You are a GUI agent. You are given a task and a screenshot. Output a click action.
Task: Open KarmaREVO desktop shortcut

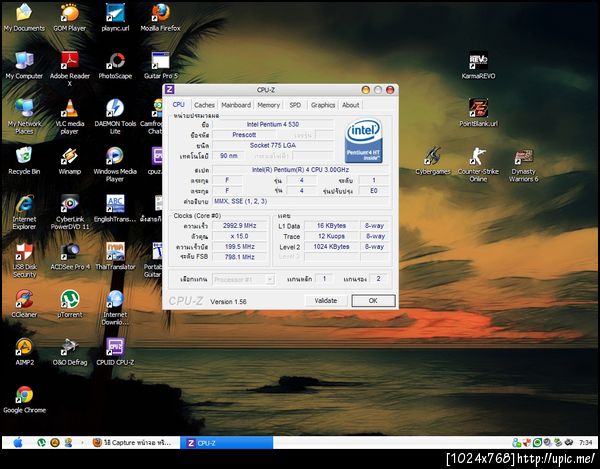(x=478, y=65)
